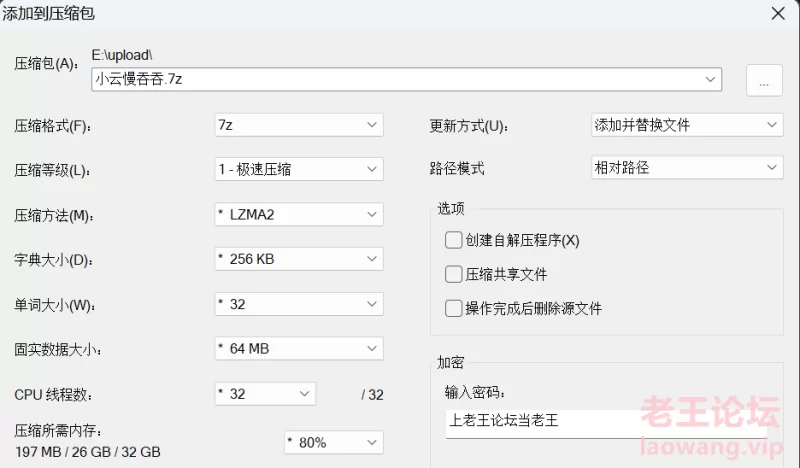Click the E:\upload\ path text

click(122, 55)
